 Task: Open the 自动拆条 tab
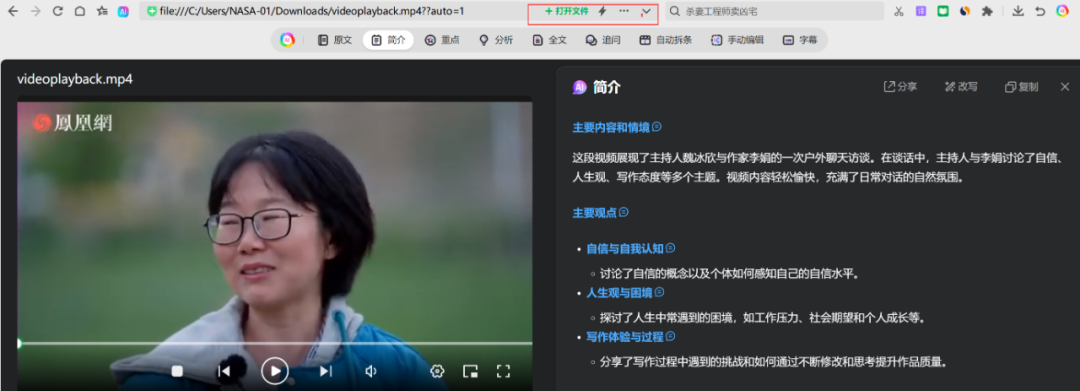click(666, 40)
